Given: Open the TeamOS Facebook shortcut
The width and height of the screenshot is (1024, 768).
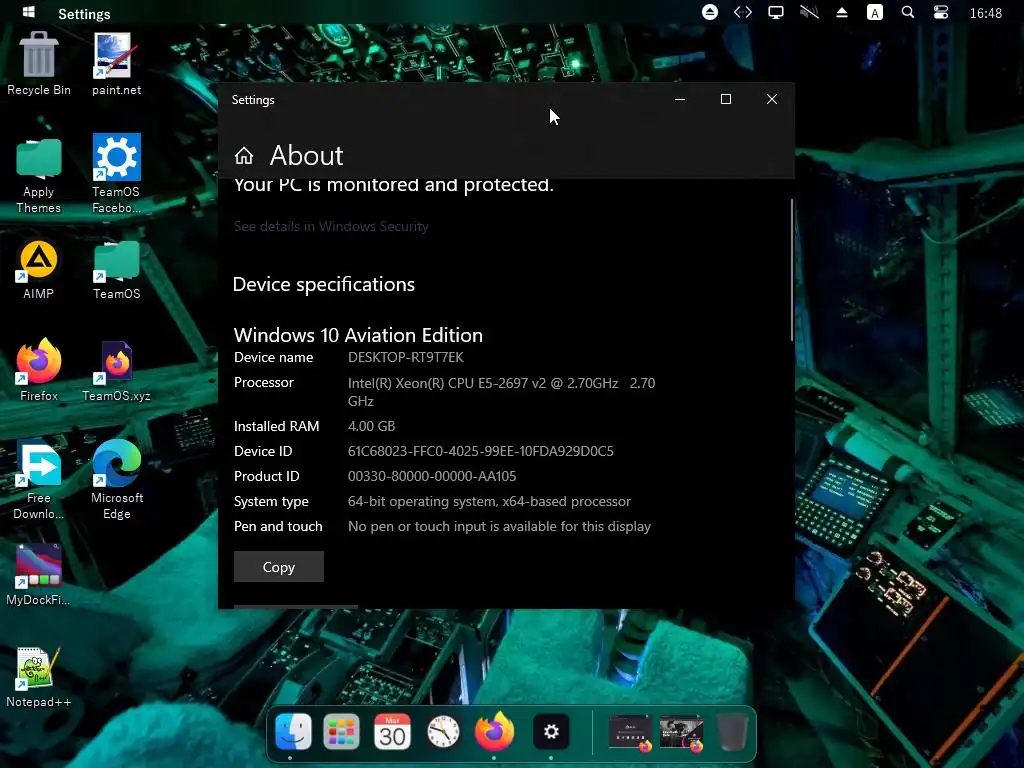Looking at the screenshot, I should pyautogui.click(x=116, y=173).
